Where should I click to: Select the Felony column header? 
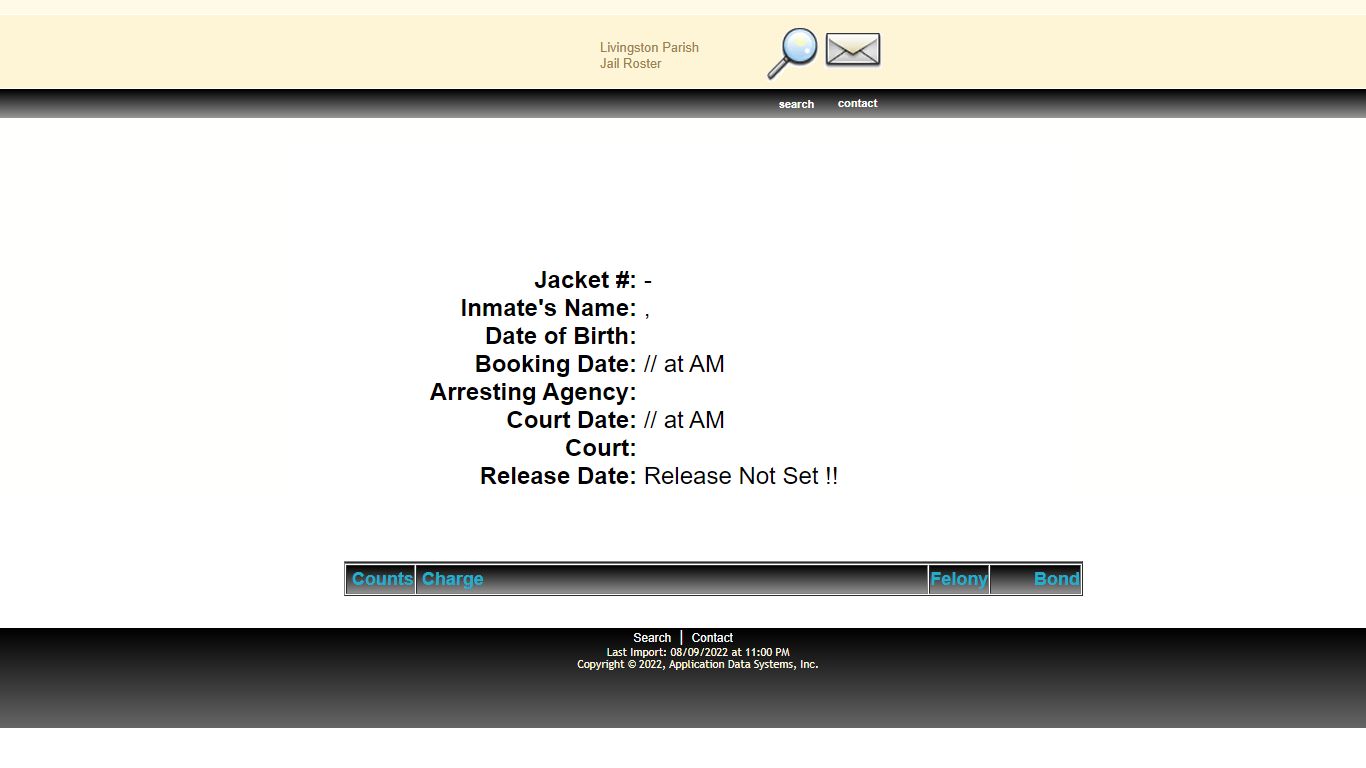click(x=959, y=579)
